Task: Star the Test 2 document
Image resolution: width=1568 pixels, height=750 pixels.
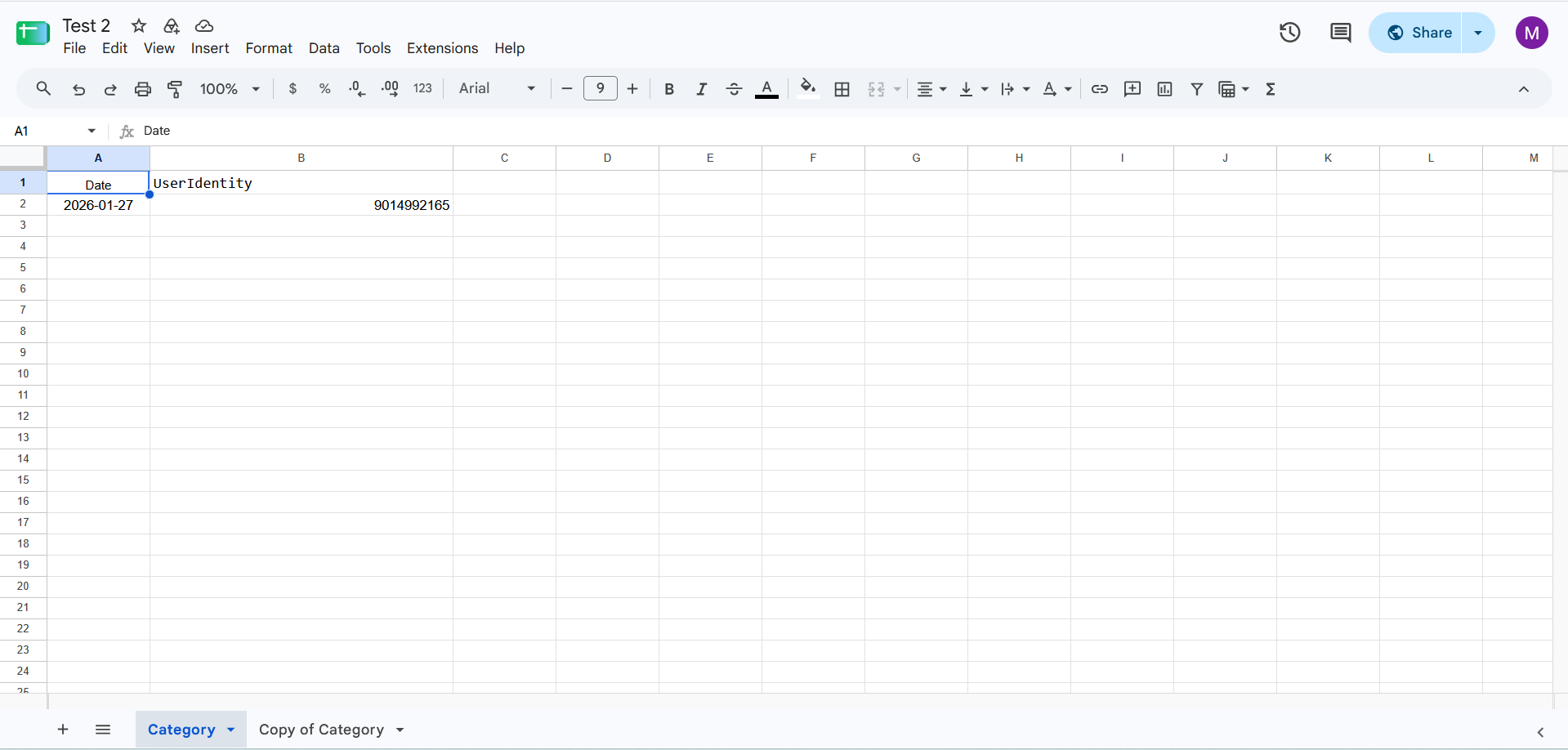Action: click(x=139, y=26)
